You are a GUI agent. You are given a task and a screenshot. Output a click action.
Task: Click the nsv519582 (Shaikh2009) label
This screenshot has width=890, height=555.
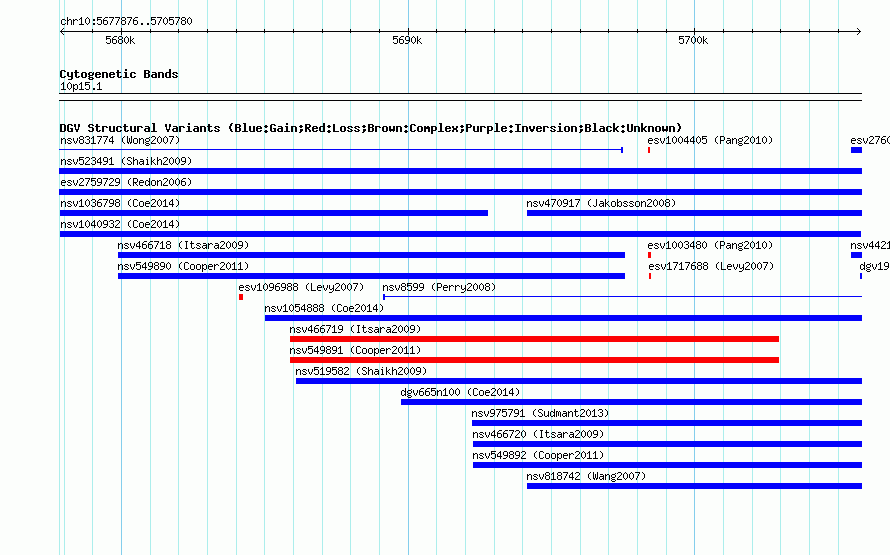pyautogui.click(x=361, y=371)
